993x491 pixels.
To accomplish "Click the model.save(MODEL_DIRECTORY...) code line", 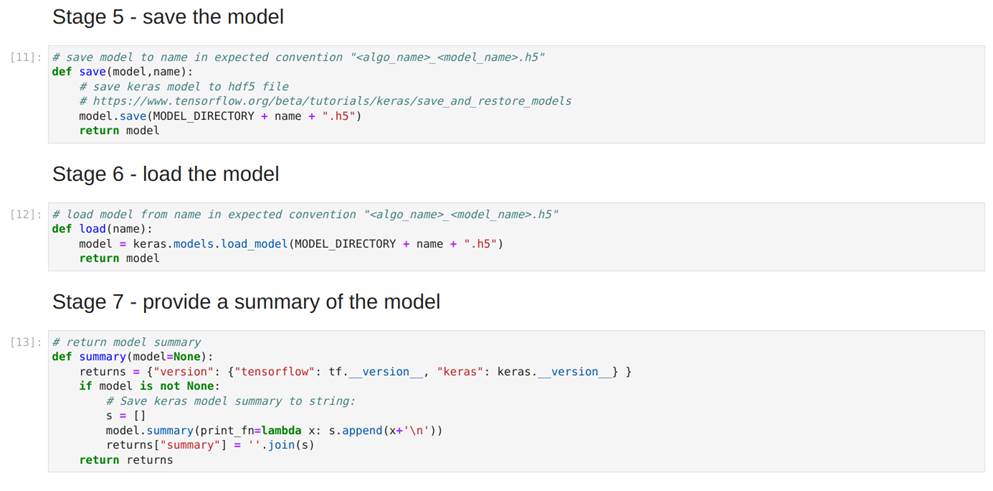I will 220,116.
